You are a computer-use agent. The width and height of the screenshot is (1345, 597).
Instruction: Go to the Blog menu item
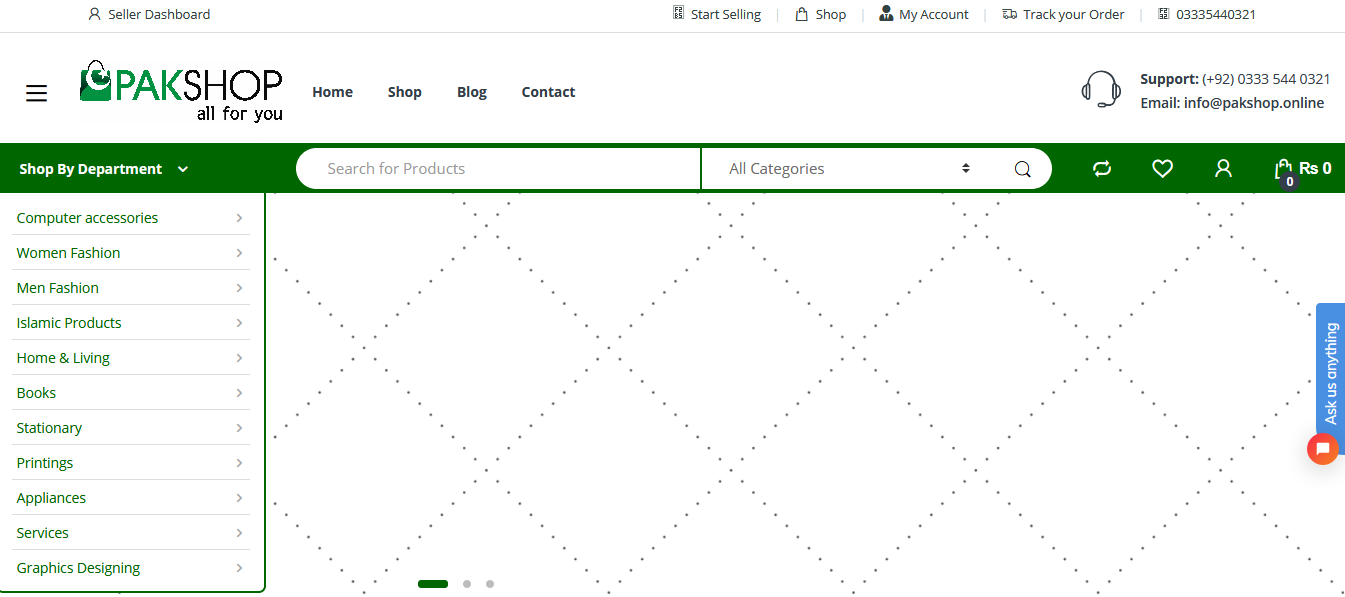pyautogui.click(x=472, y=92)
